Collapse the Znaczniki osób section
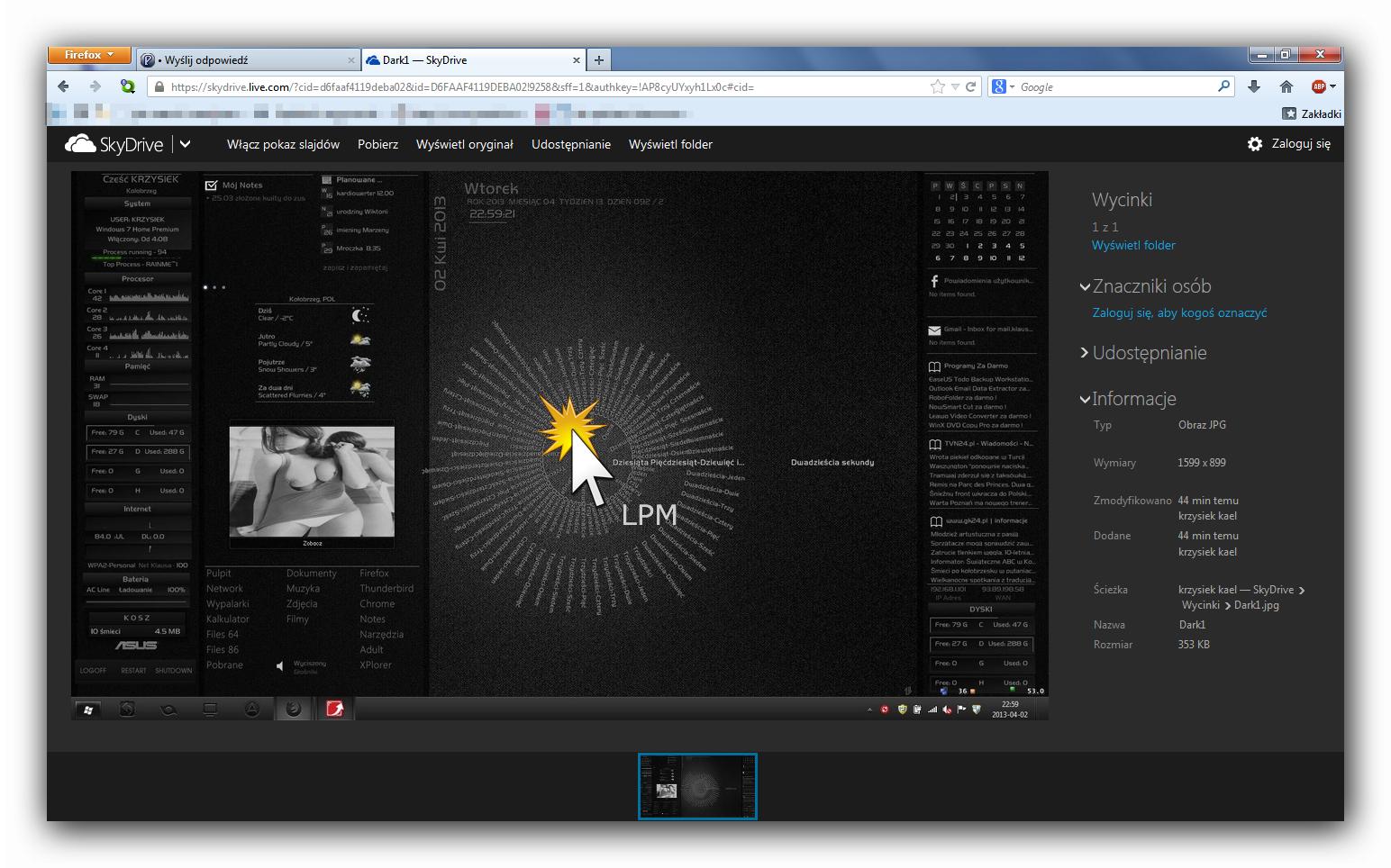Viewport: 1391px width, 868px height. pos(1086,287)
